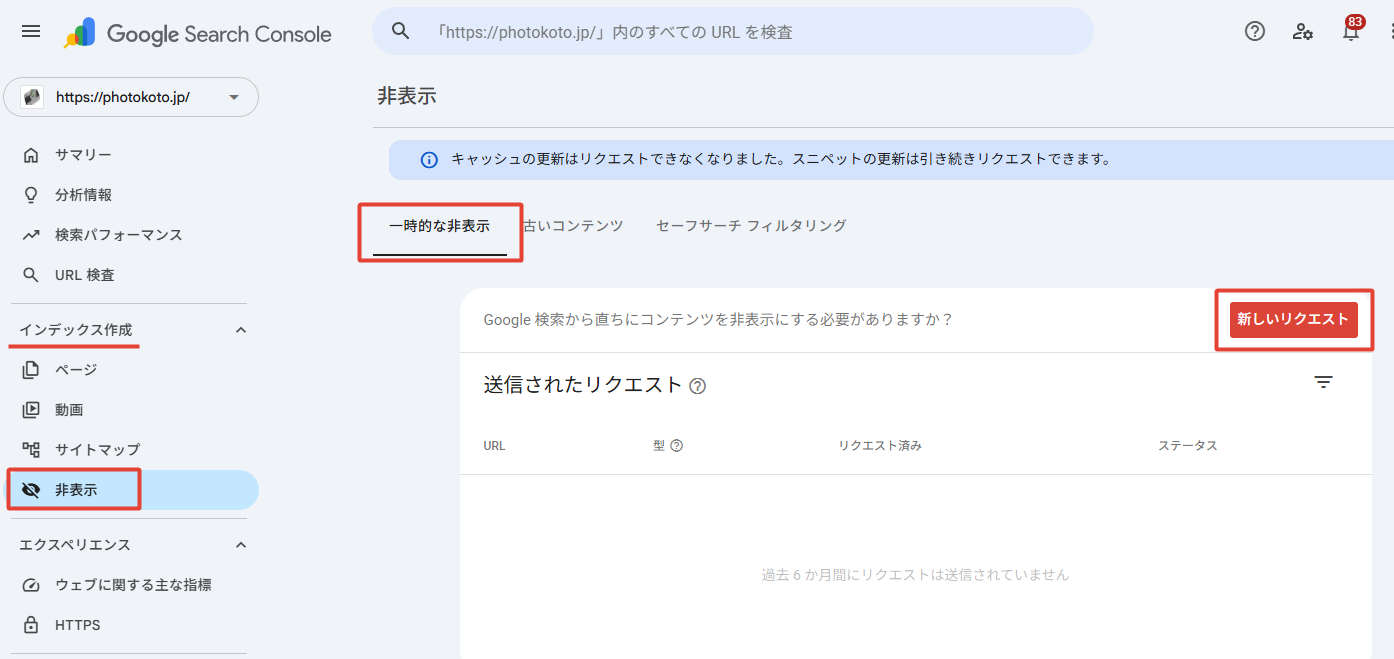
Task: Click the pages icon beside ページ
Action: click(31, 370)
